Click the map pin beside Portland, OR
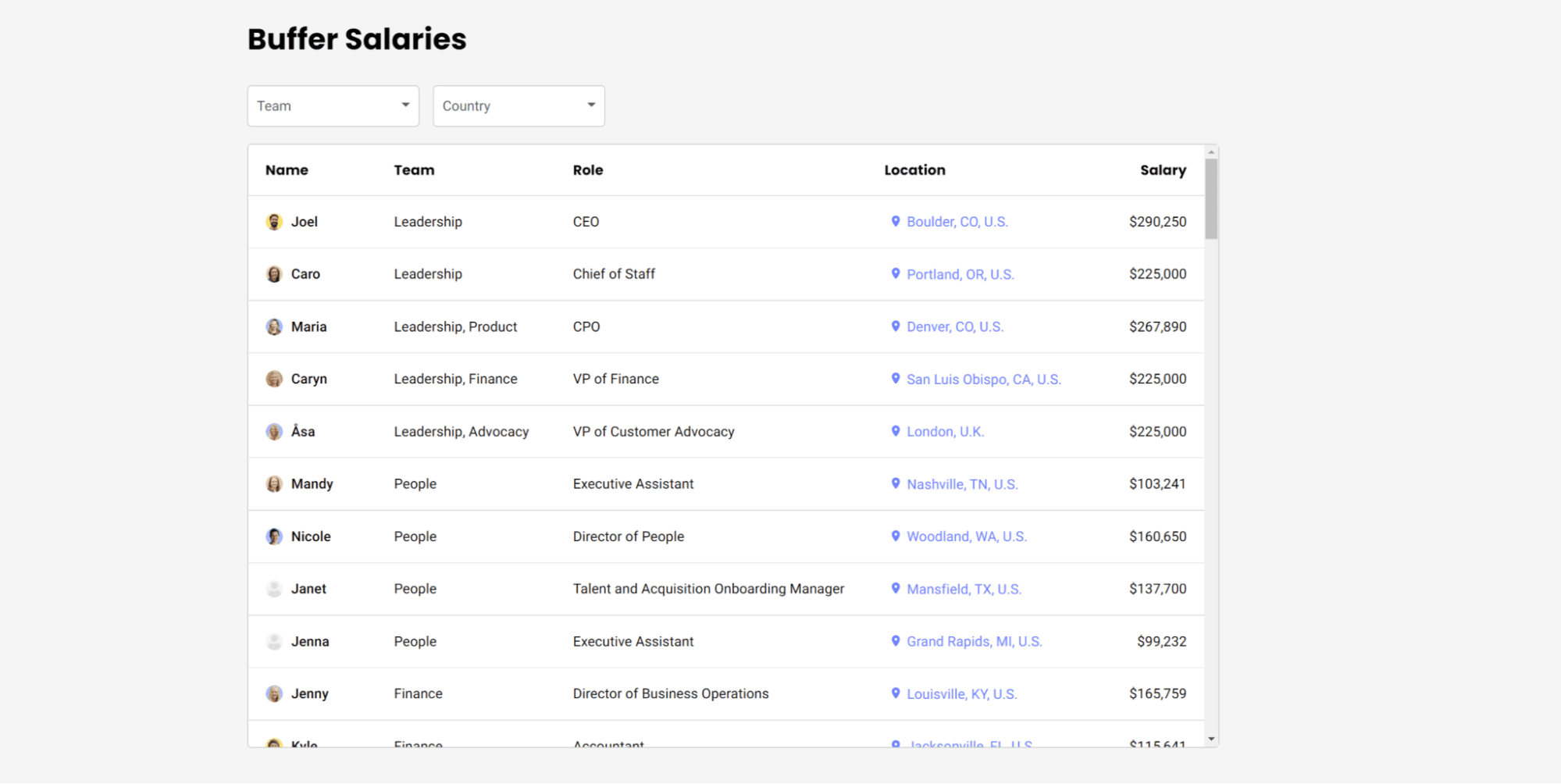This screenshot has width=1561, height=784. tap(895, 274)
